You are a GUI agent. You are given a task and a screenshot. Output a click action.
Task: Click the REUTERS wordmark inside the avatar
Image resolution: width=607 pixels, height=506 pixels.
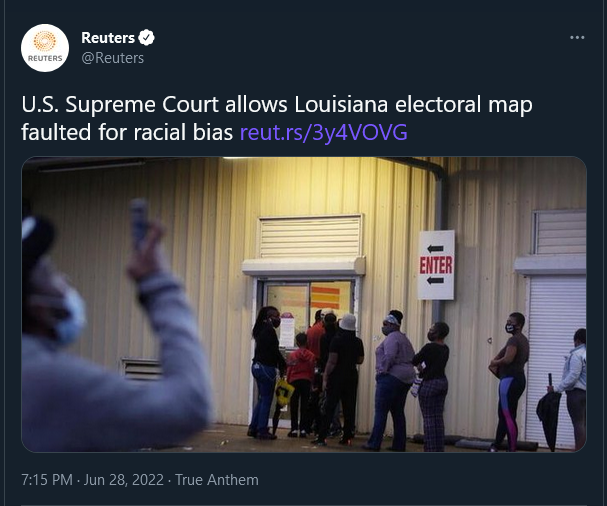tap(45, 58)
